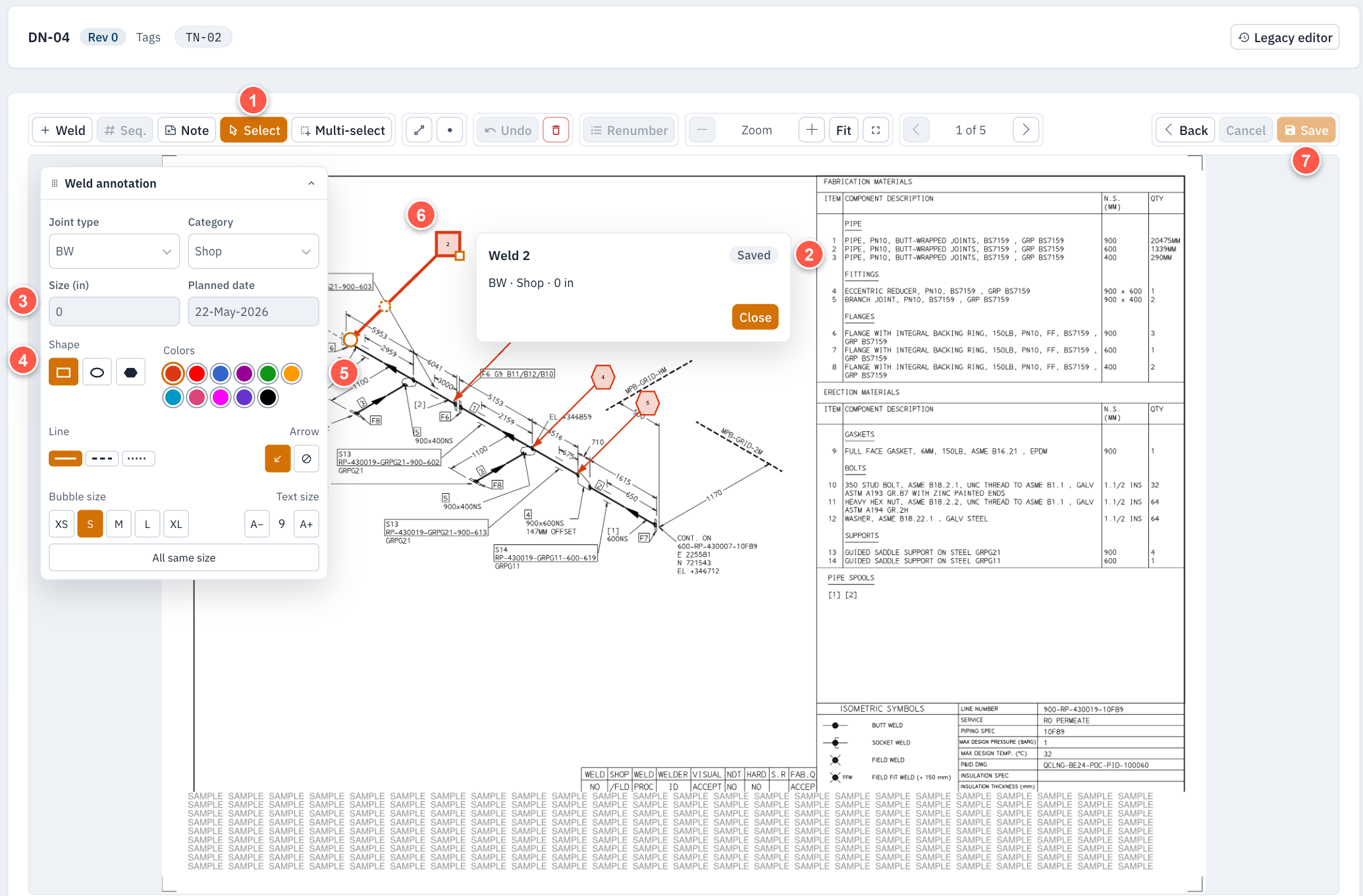Activate the Select tool
Image resolution: width=1363 pixels, height=896 pixels.
(254, 130)
